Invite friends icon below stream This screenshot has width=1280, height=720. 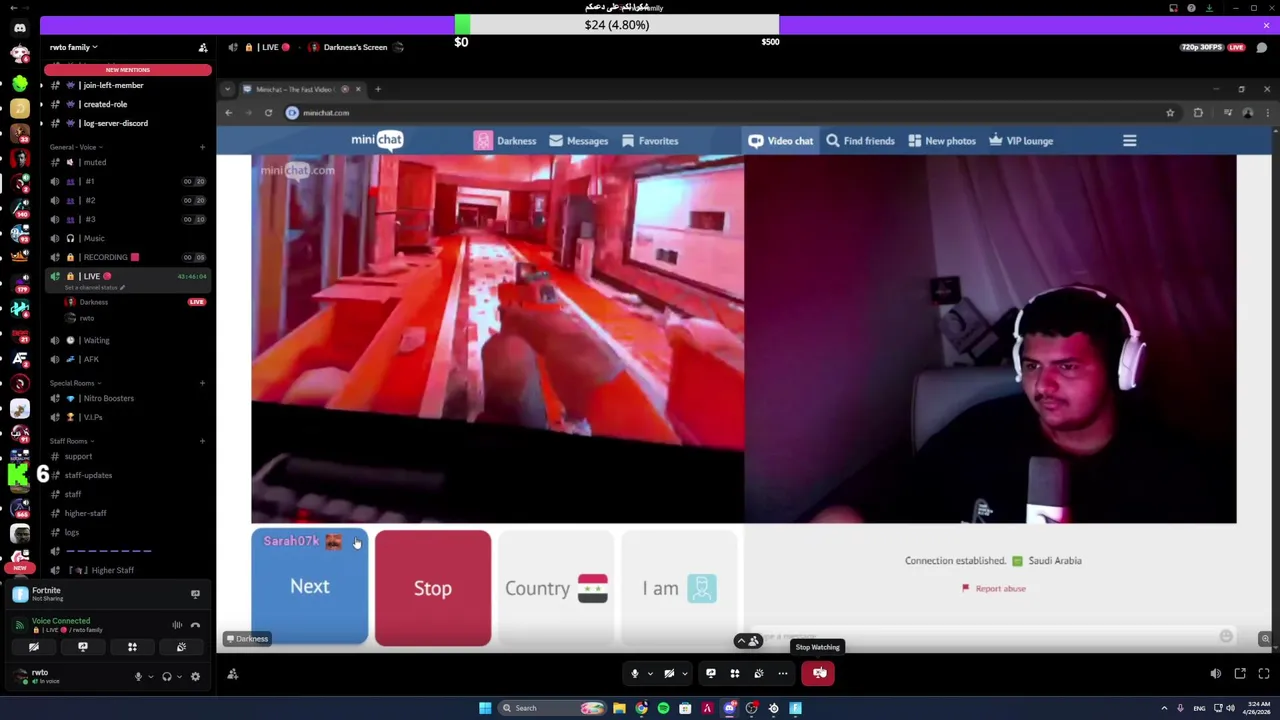point(233,674)
